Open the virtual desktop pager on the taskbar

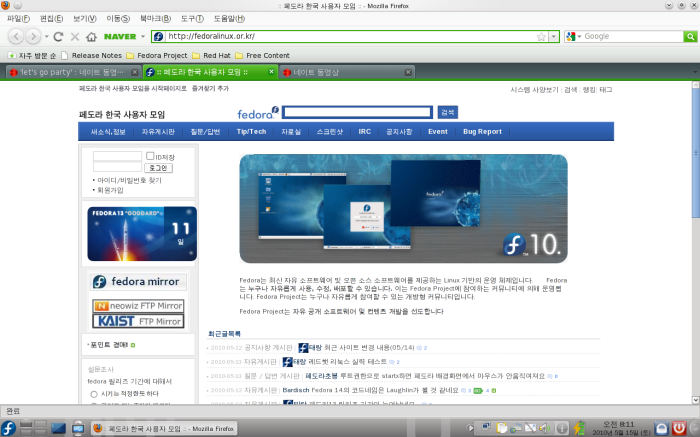click(x=33, y=428)
